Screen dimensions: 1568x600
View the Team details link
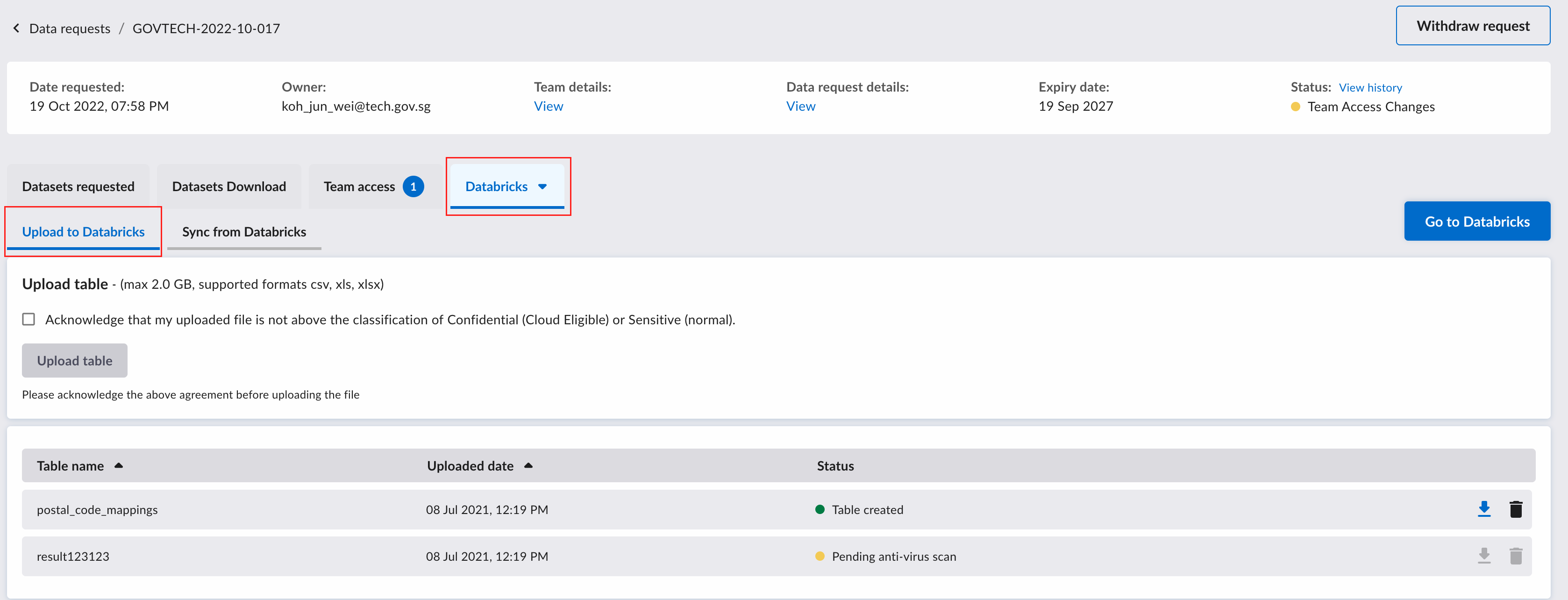(549, 107)
